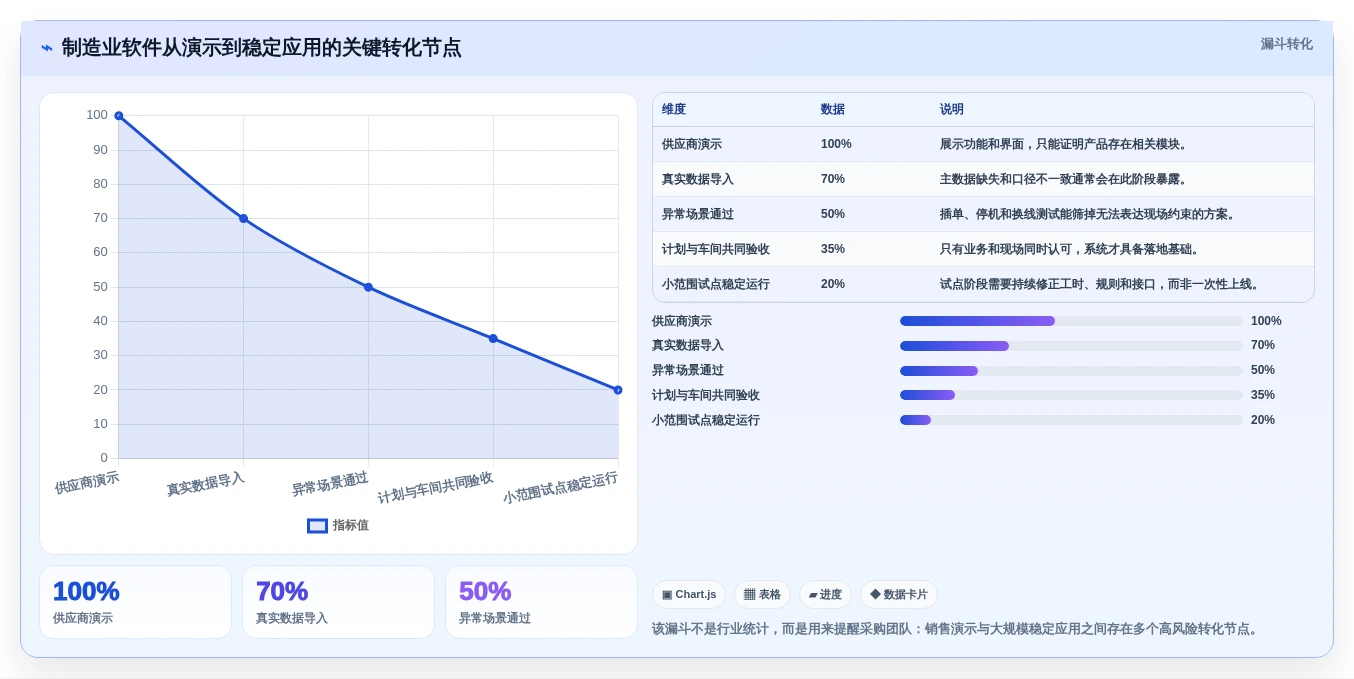Image resolution: width=1354 pixels, height=679 pixels.
Task: Click the 100% 供应商演示 stat card
Action: (135, 602)
